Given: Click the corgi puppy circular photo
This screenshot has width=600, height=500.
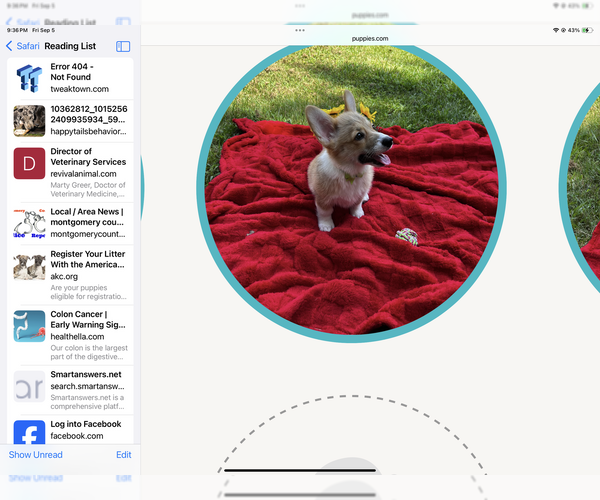Looking at the screenshot, I should point(349,188).
